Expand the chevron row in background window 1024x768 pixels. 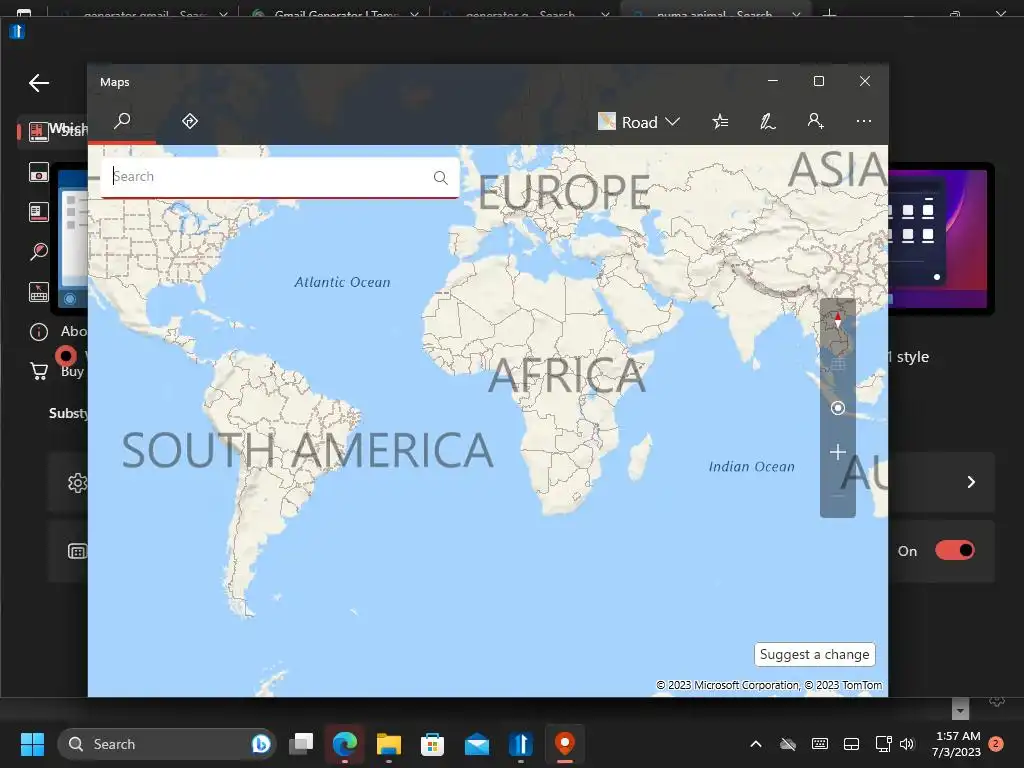pyautogui.click(x=971, y=482)
